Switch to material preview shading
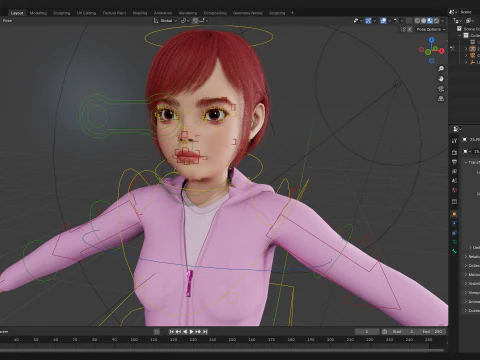This screenshot has width=480, height=360. (x=430, y=21)
